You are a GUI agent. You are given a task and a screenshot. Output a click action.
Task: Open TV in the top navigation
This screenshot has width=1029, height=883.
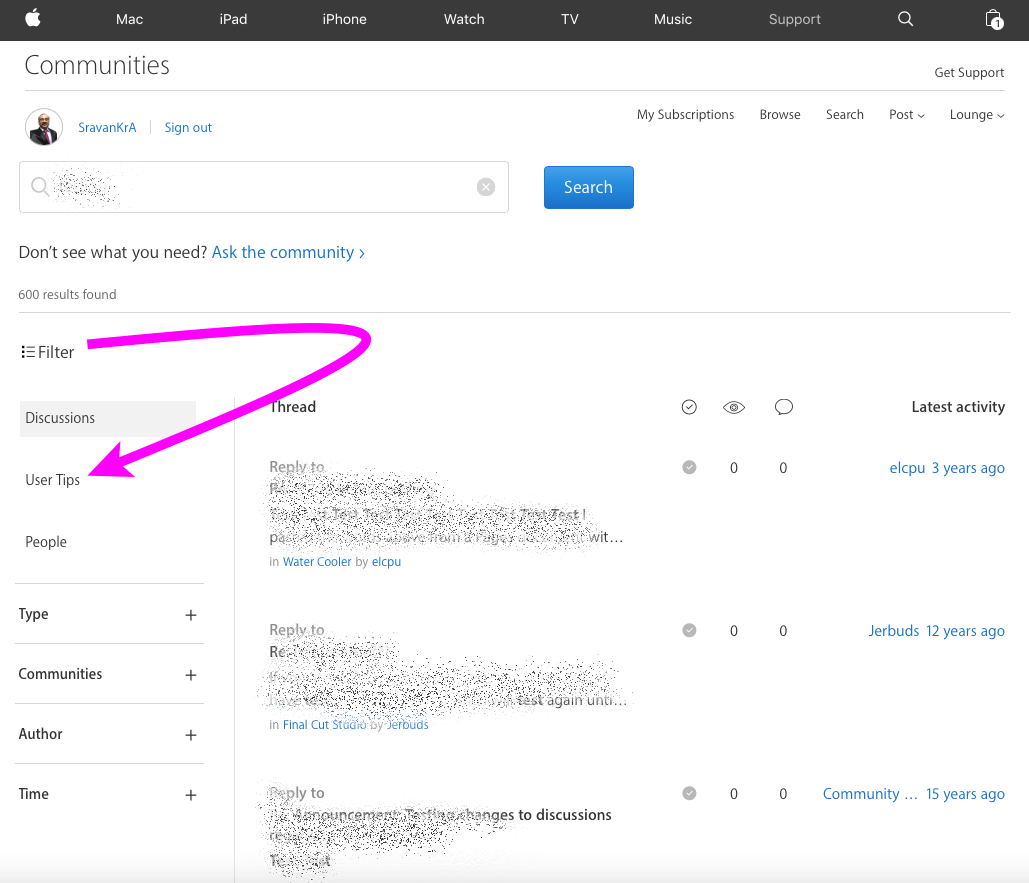[x=570, y=19]
